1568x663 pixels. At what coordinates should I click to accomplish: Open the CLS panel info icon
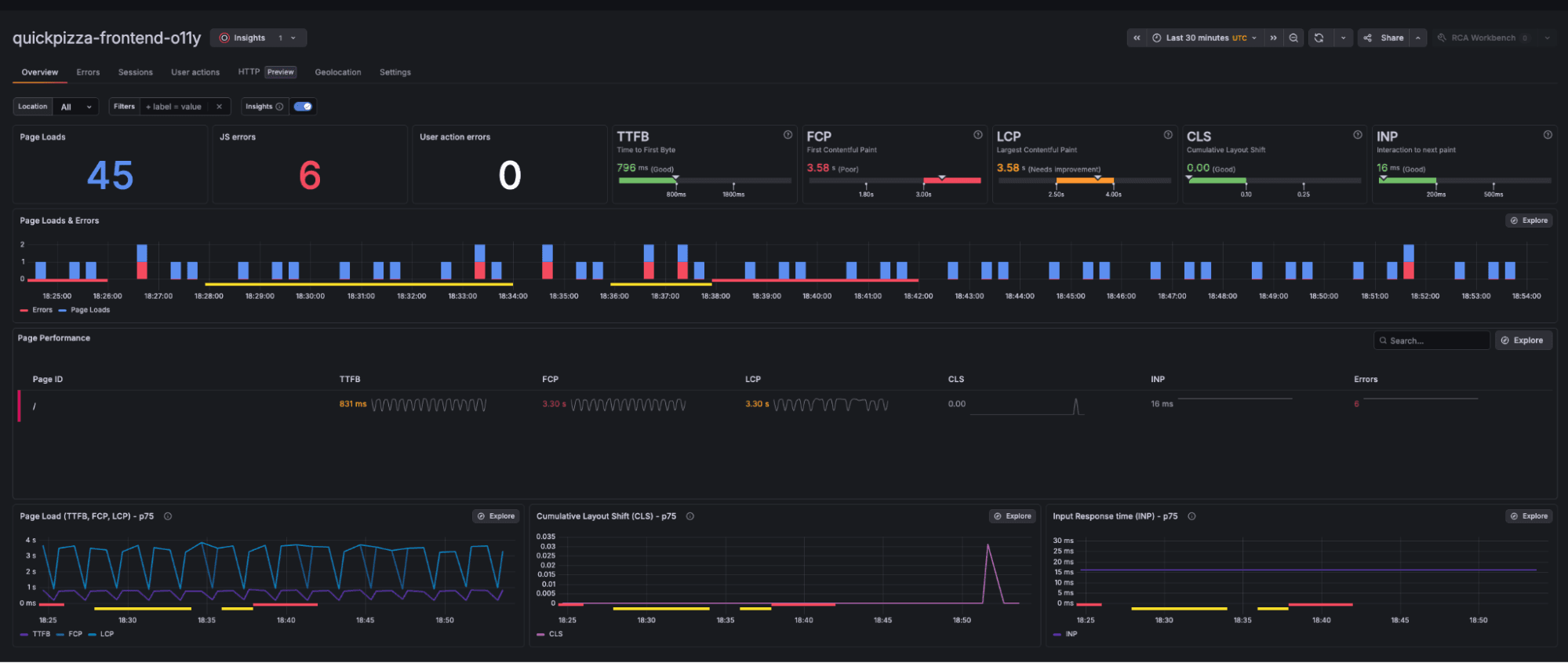click(1358, 135)
